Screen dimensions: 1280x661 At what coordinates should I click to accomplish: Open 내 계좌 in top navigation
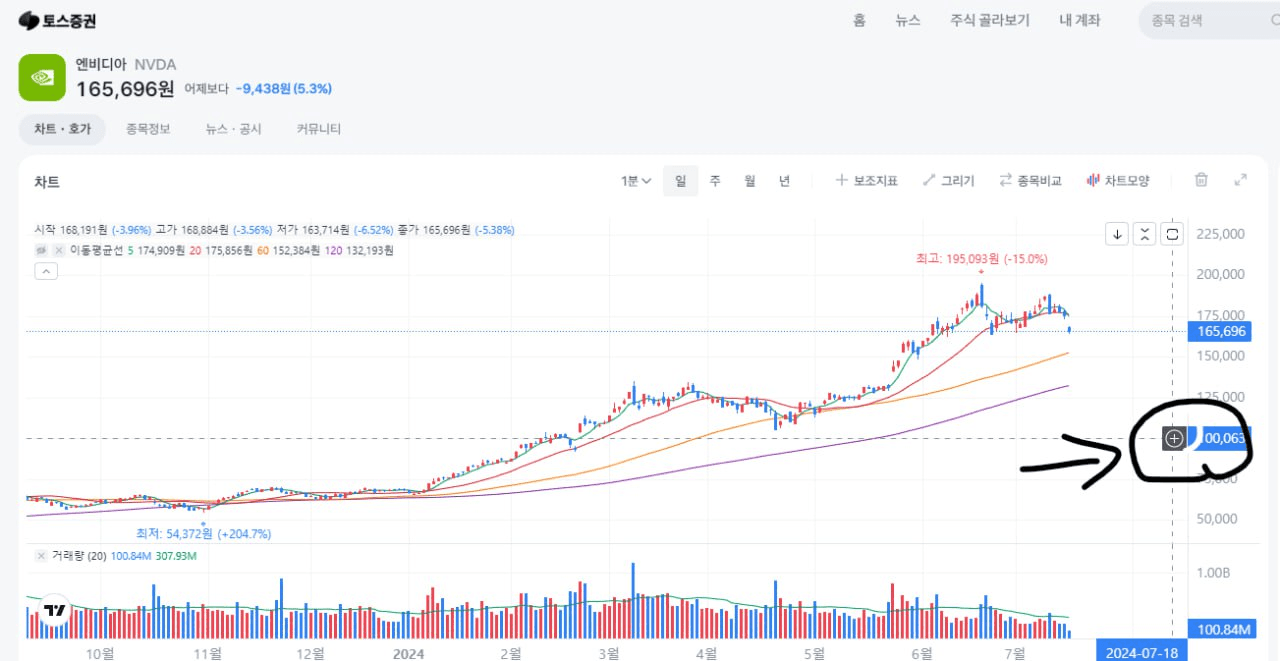1080,20
